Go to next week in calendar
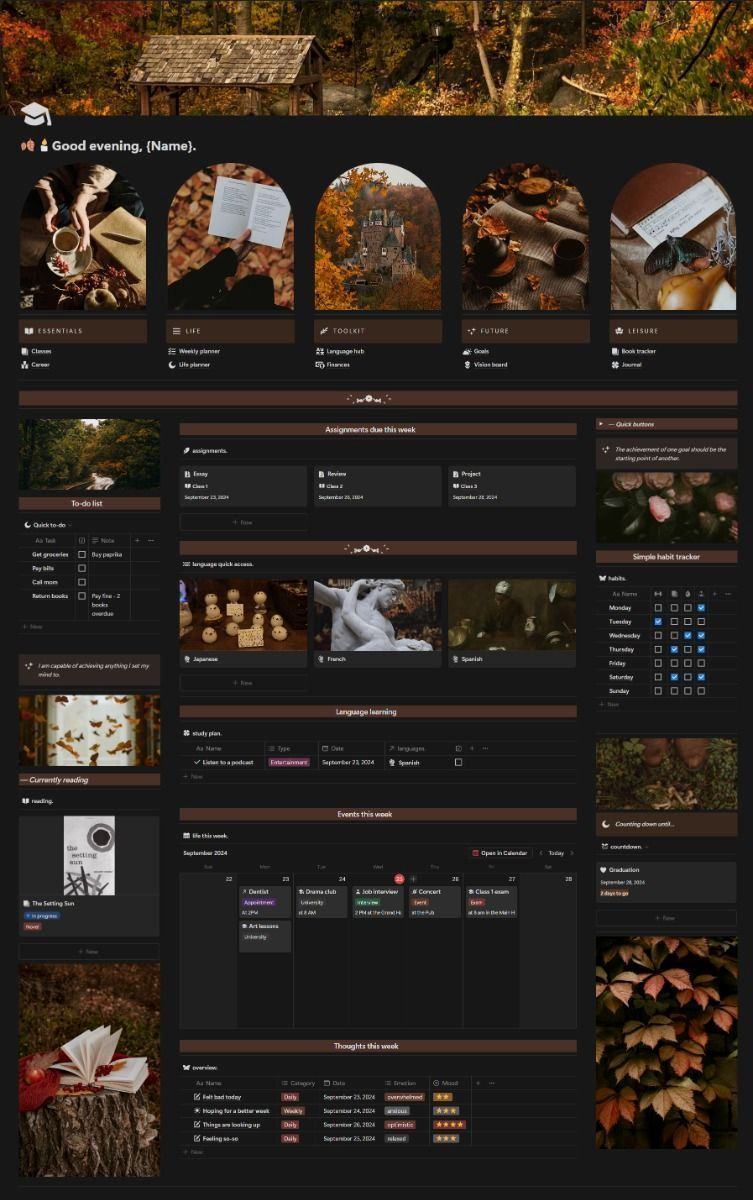 [x=570, y=853]
